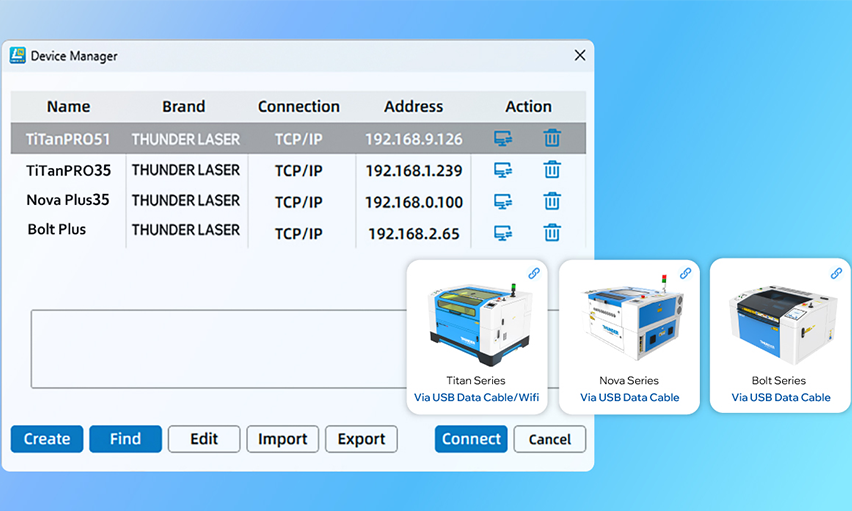The width and height of the screenshot is (852, 511).
Task: Delete the Bolt Plus device with trash icon
Action: 552,233
